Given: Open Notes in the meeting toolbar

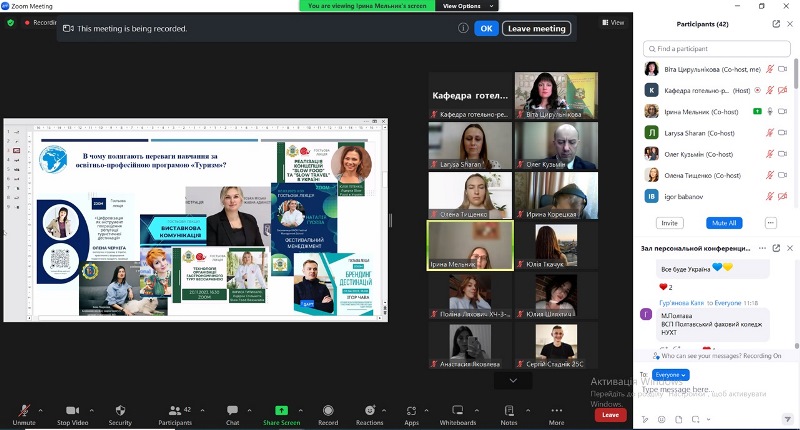Looking at the screenshot, I should (509, 415).
